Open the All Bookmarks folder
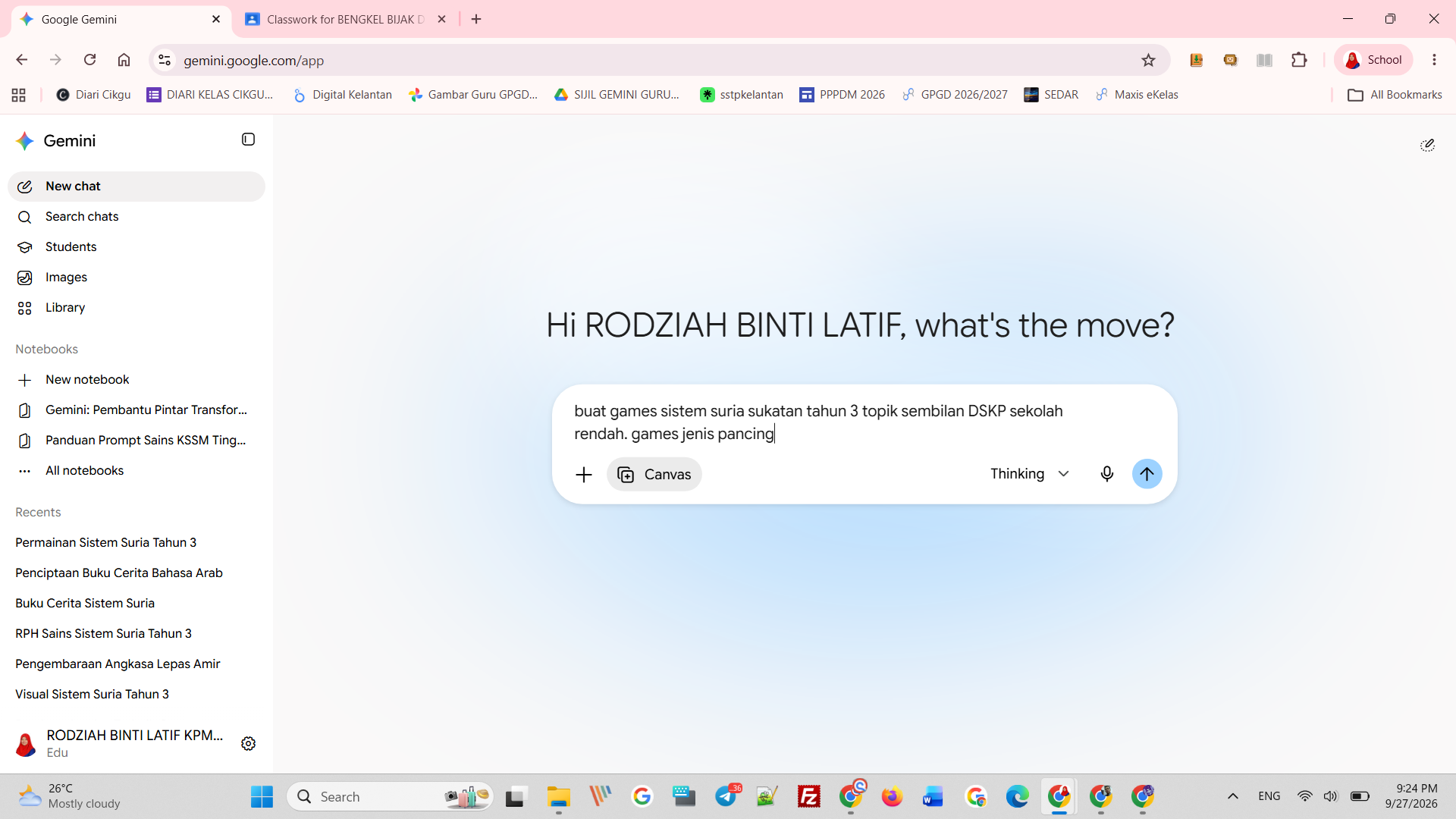This screenshot has width=1456, height=819. (1395, 95)
